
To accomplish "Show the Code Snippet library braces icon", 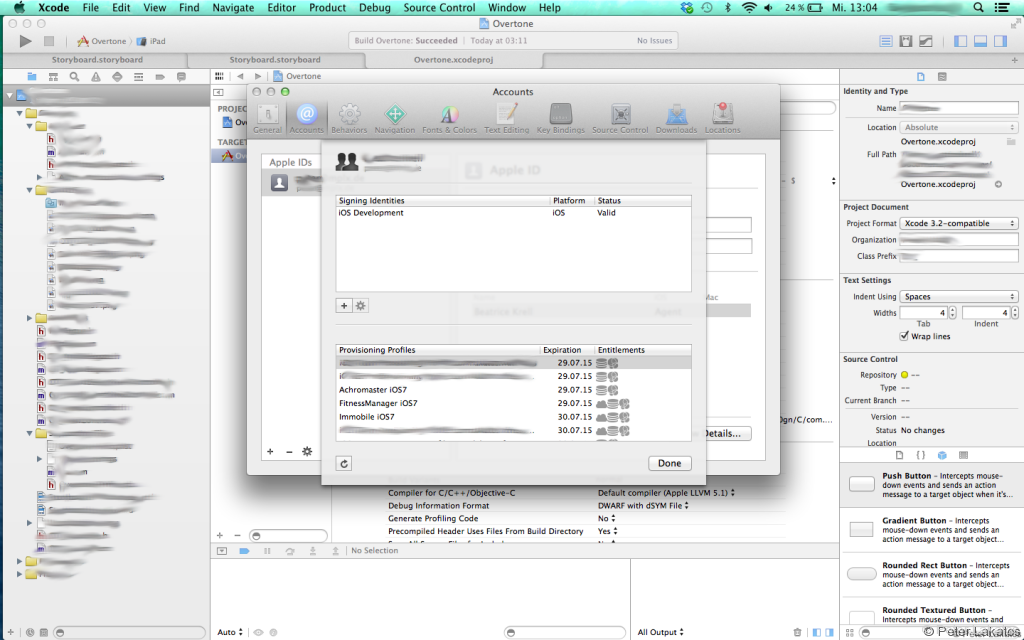I will (921, 455).
